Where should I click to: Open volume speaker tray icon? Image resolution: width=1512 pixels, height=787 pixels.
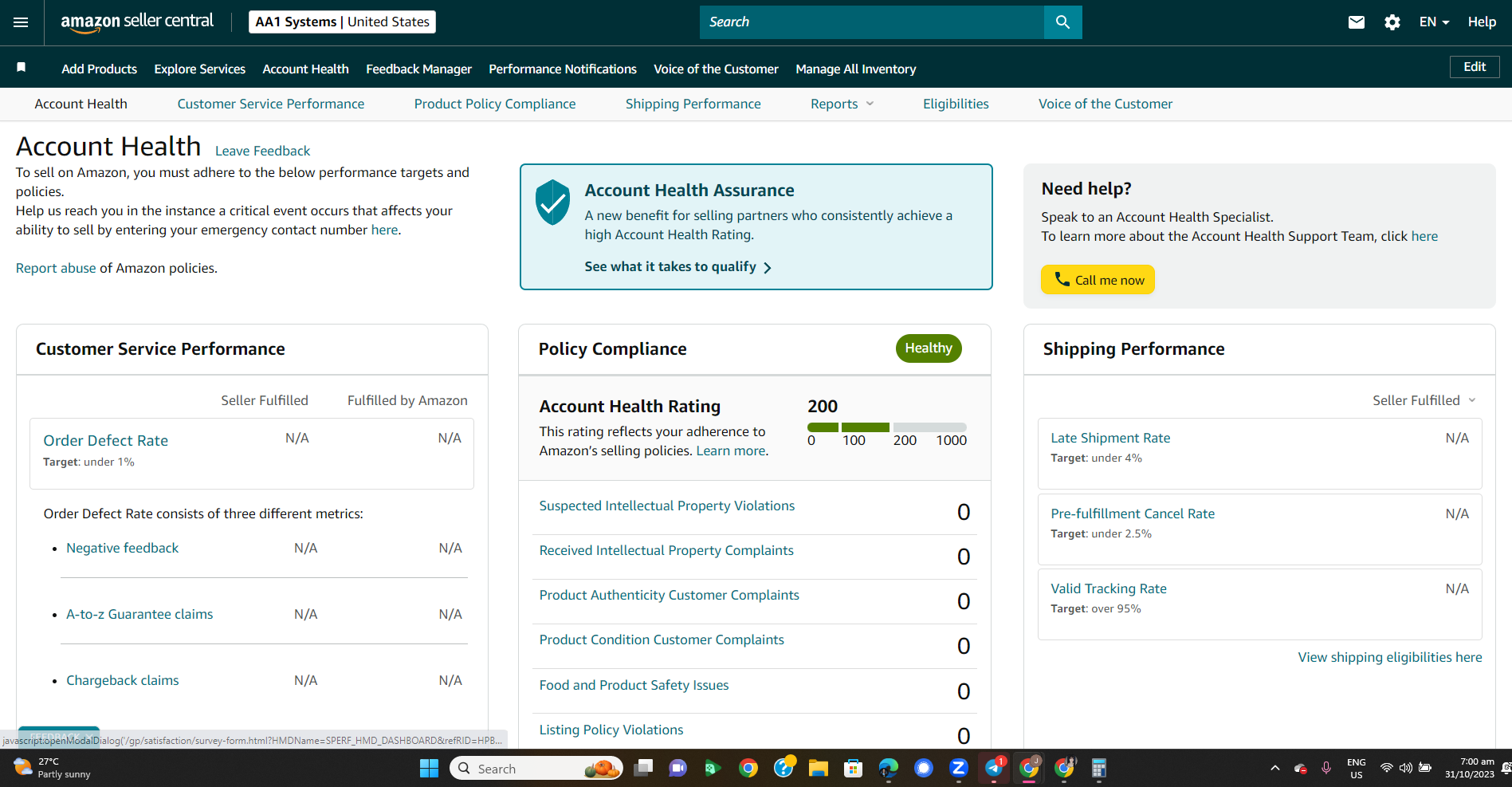[1405, 768]
